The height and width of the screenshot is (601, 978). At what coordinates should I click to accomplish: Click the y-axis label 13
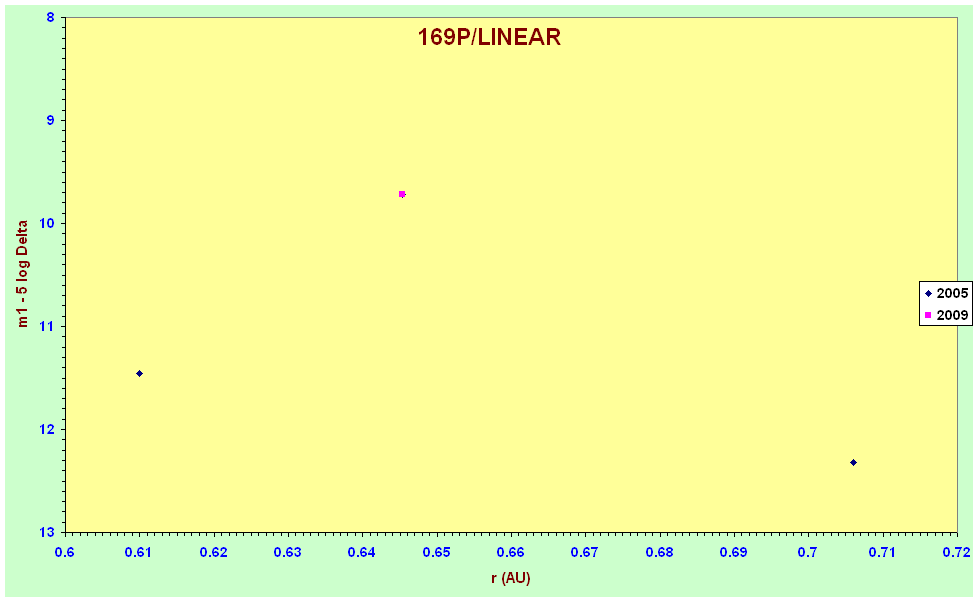tap(47, 532)
